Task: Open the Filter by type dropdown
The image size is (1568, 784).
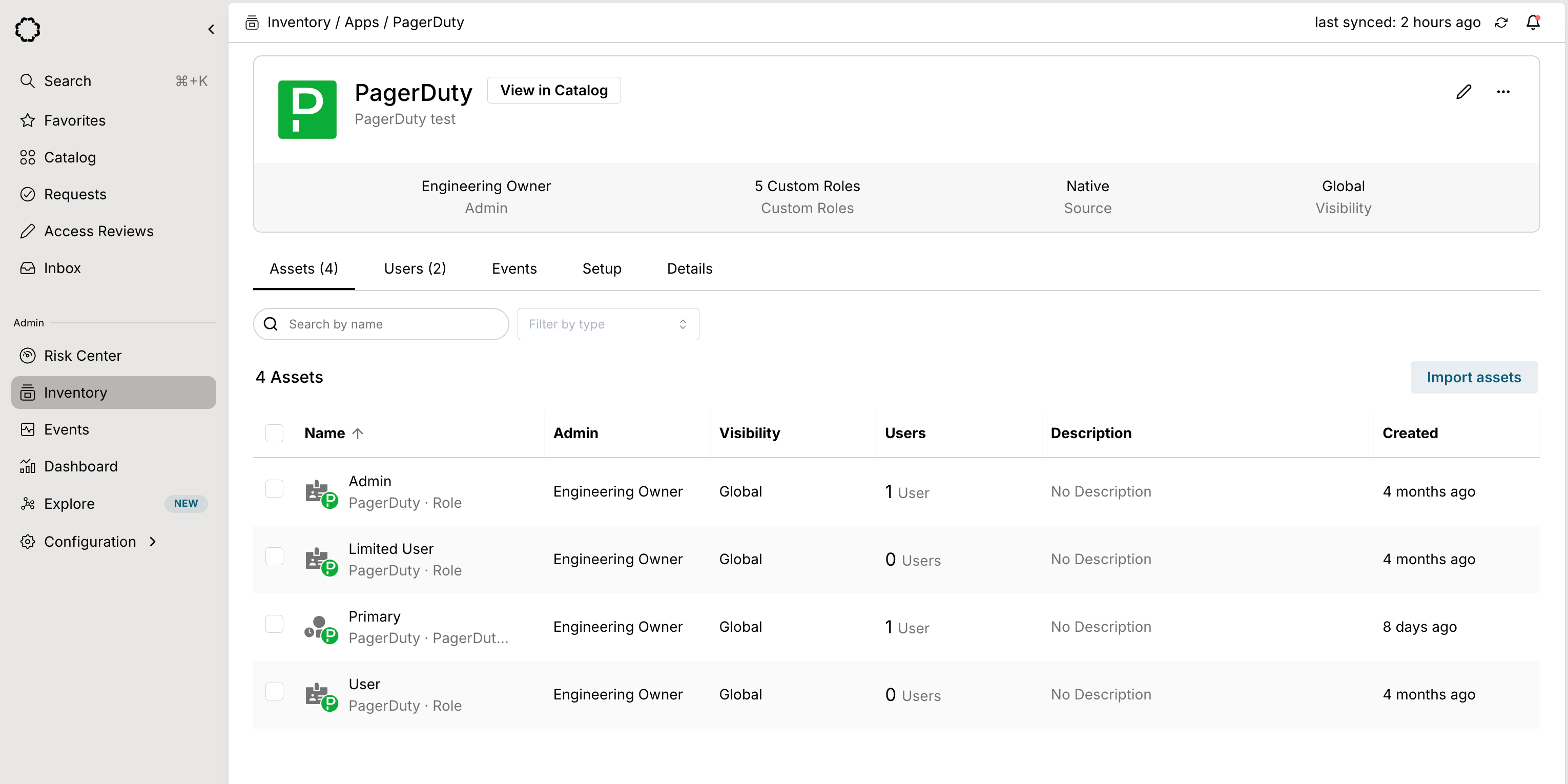Action: point(608,324)
